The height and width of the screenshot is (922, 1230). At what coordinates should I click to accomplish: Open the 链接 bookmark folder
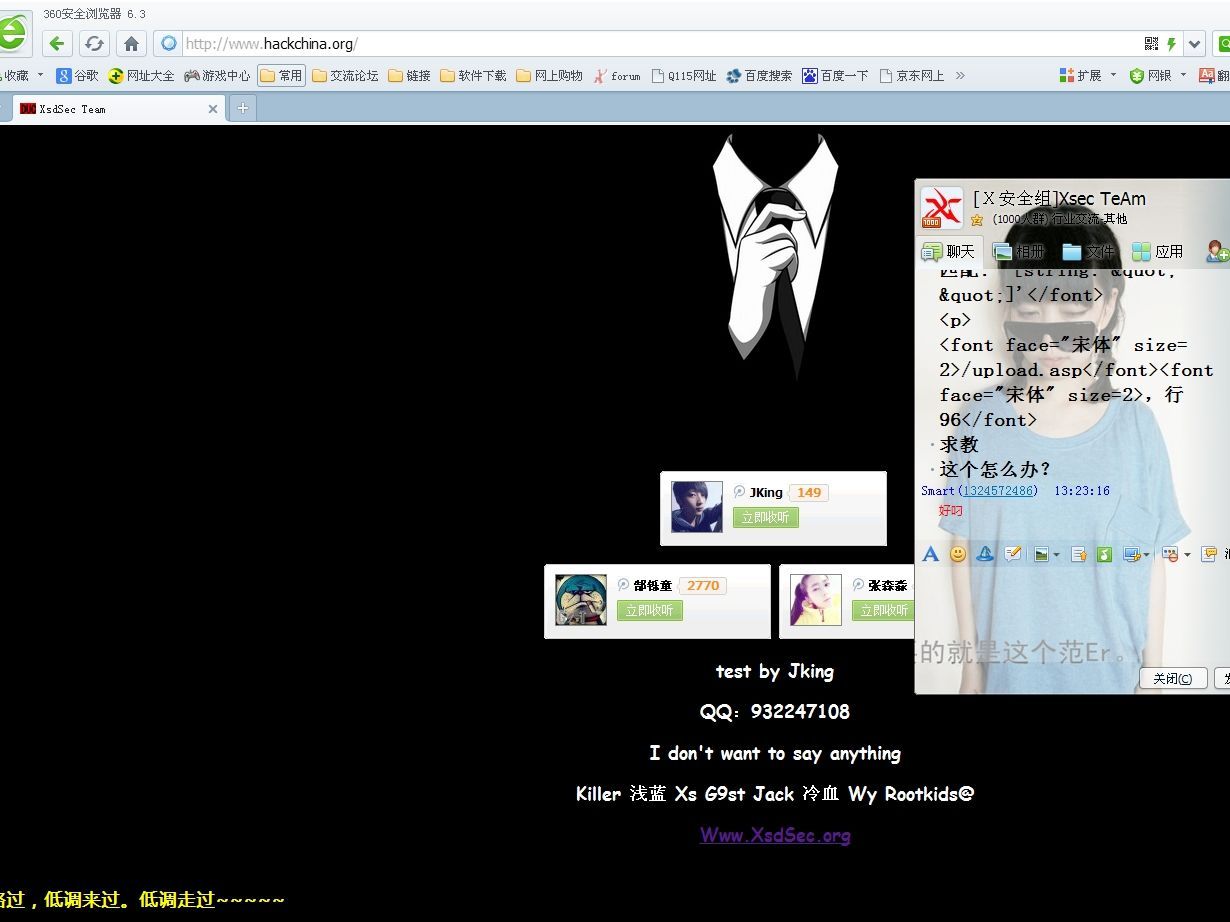[409, 75]
